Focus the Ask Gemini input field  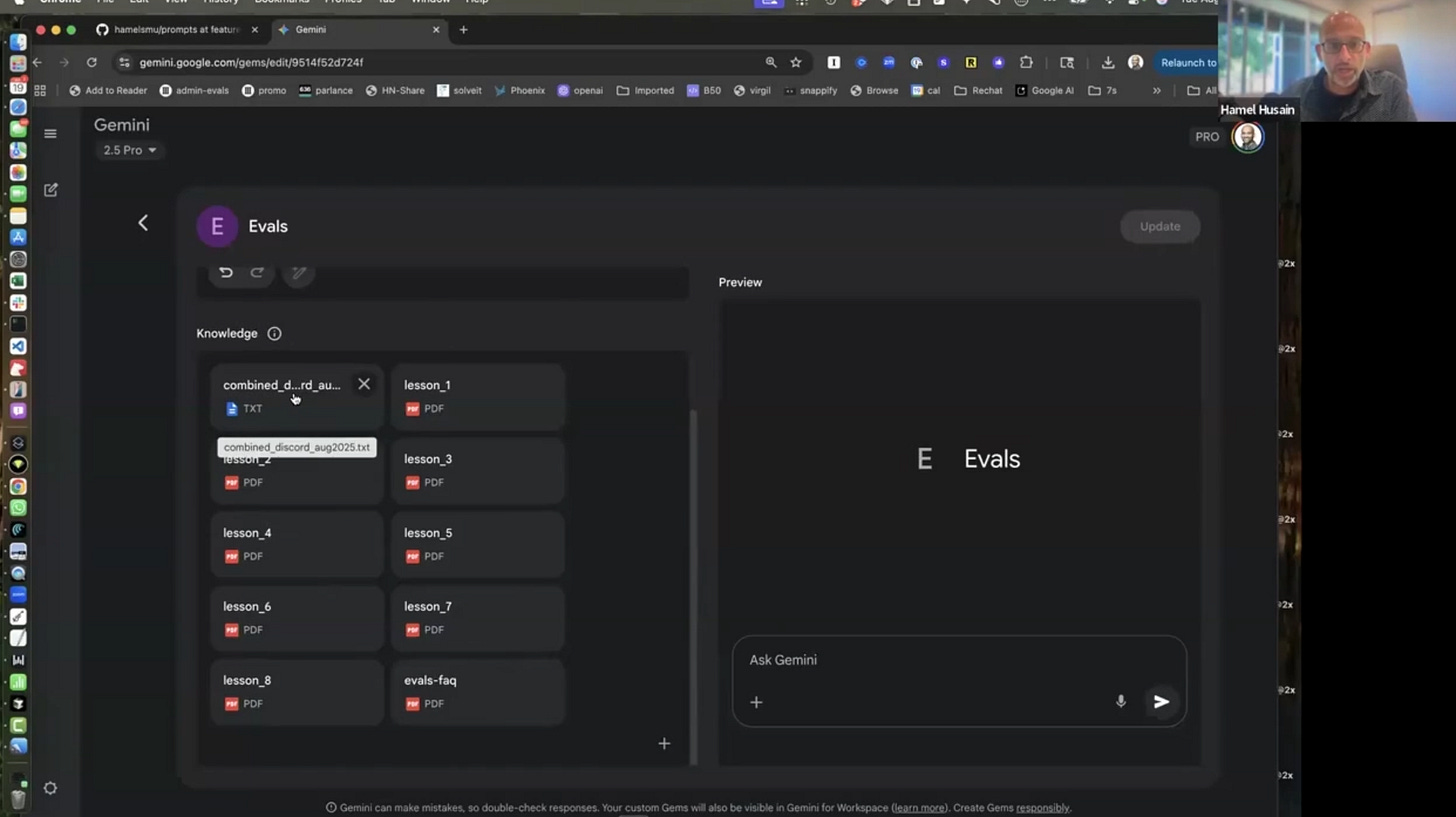960,660
